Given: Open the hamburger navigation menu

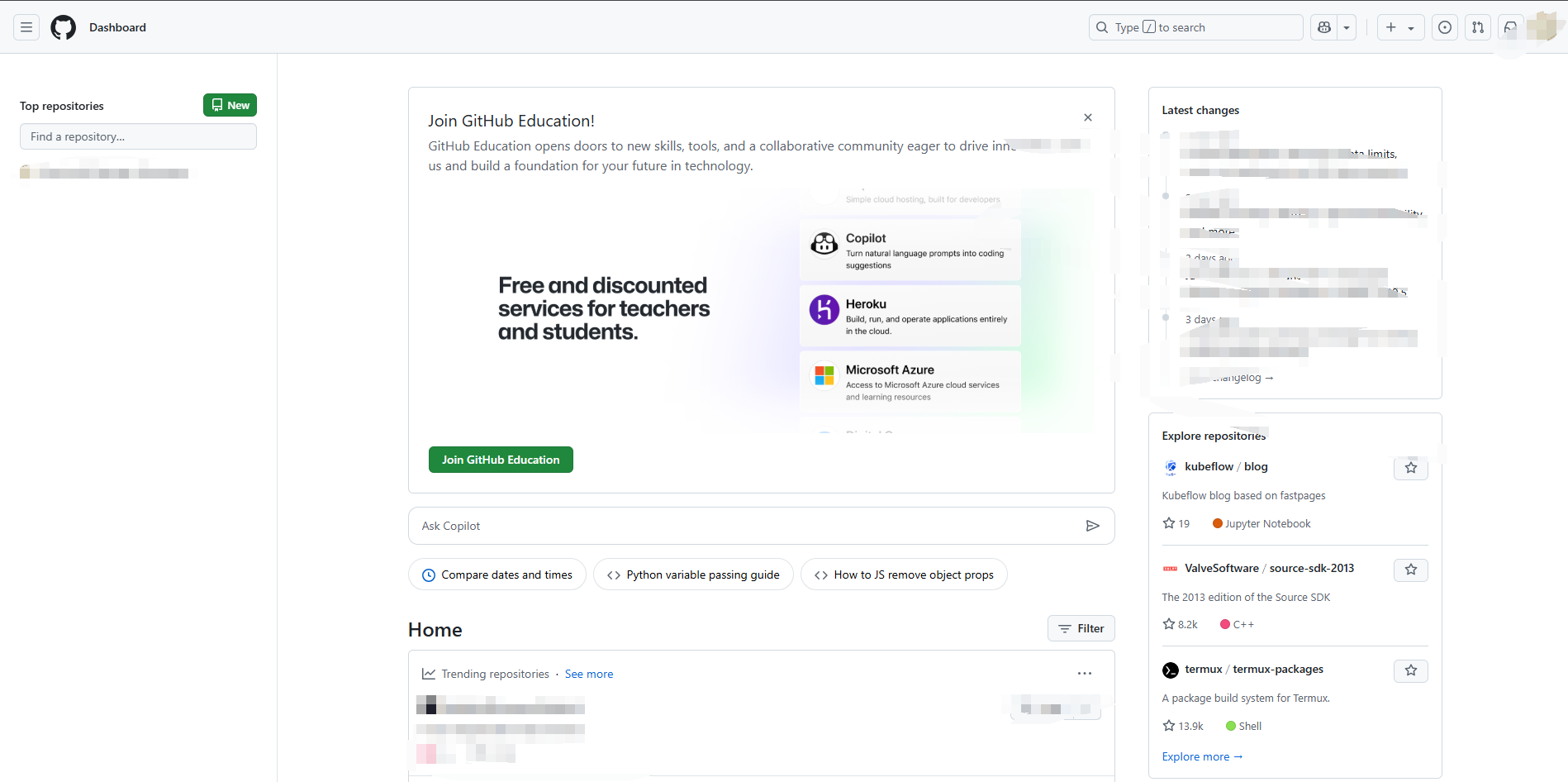Looking at the screenshot, I should (x=26, y=27).
